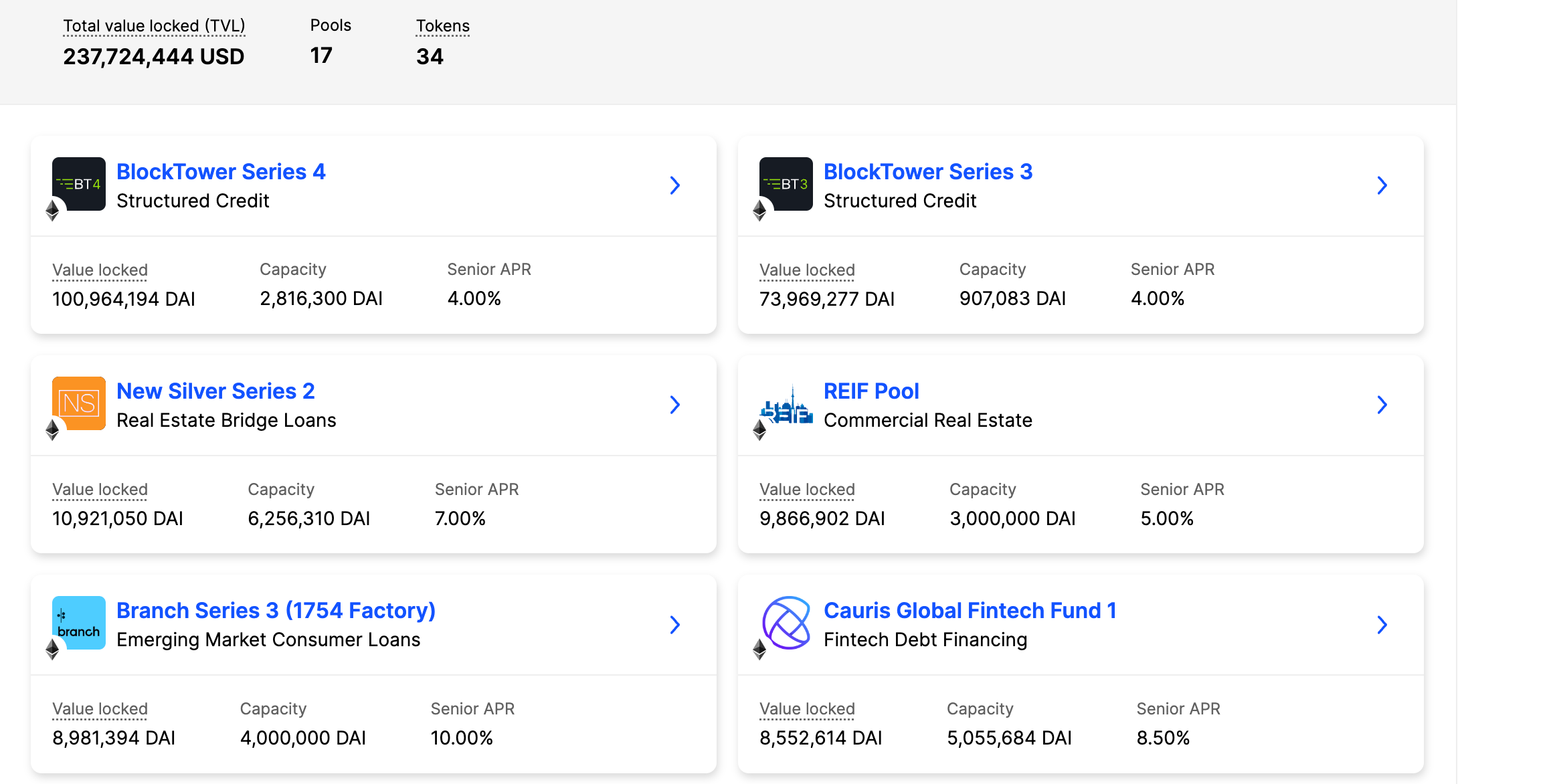Click Value locked label in Cauris card
The image size is (1551, 784).
click(807, 709)
